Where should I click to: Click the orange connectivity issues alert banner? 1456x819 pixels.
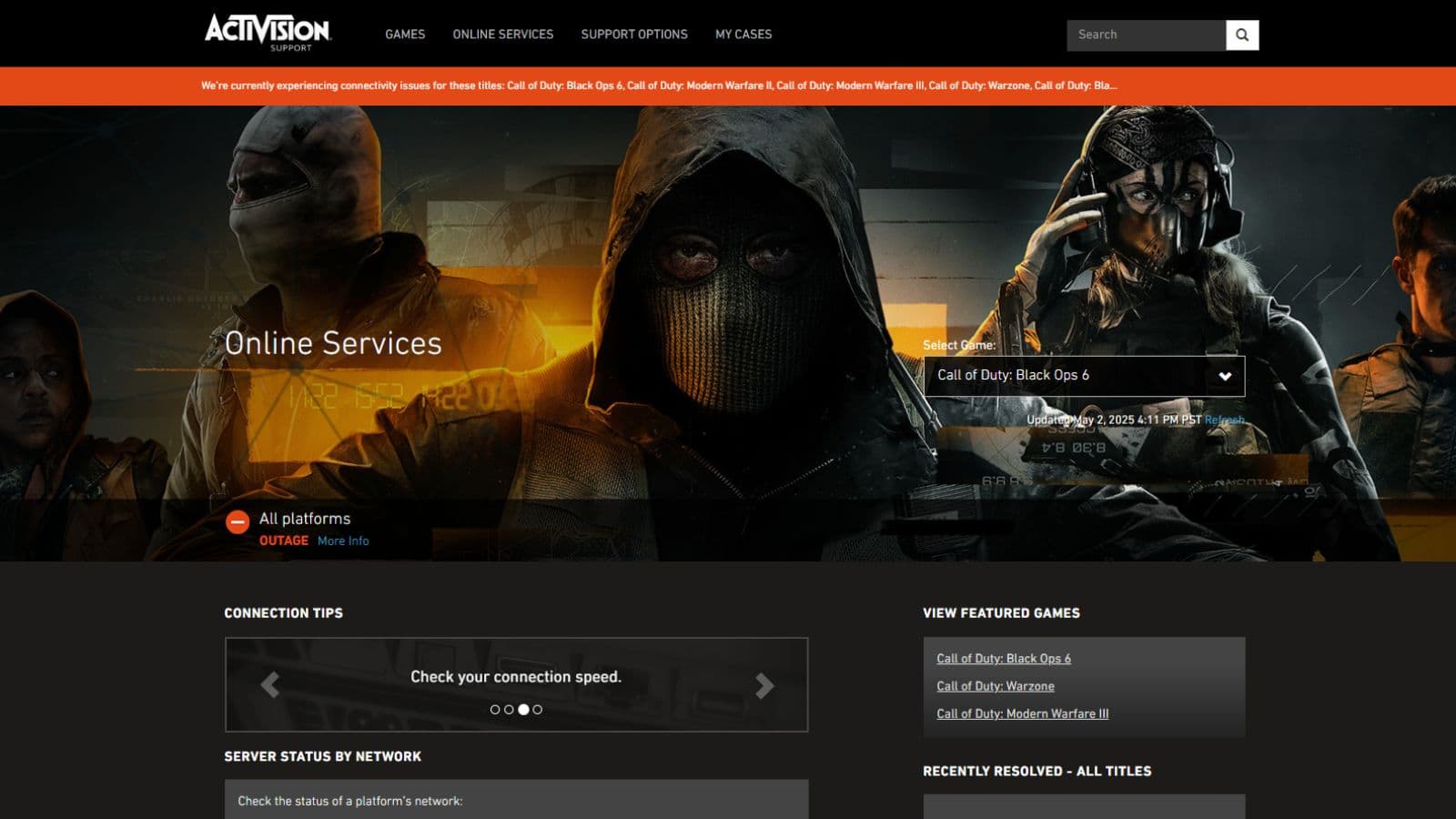659,86
